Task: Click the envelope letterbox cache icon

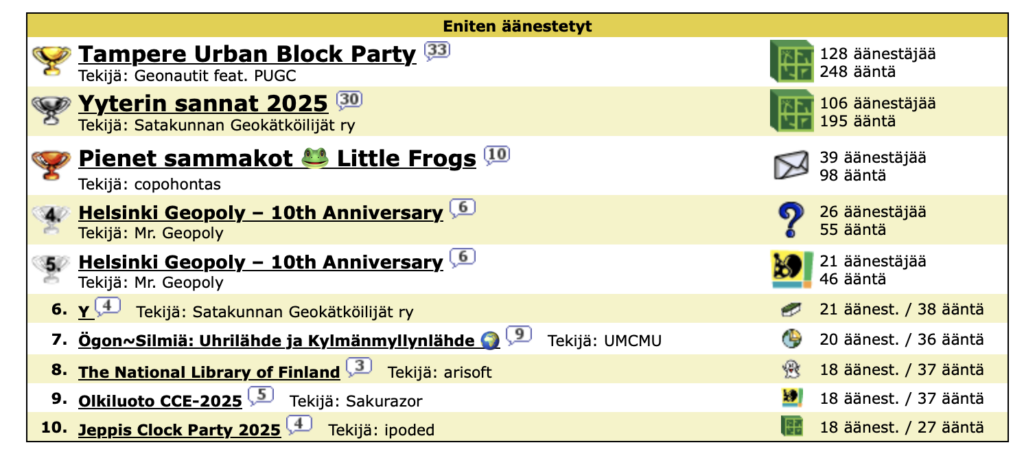Action: pyautogui.click(x=792, y=166)
